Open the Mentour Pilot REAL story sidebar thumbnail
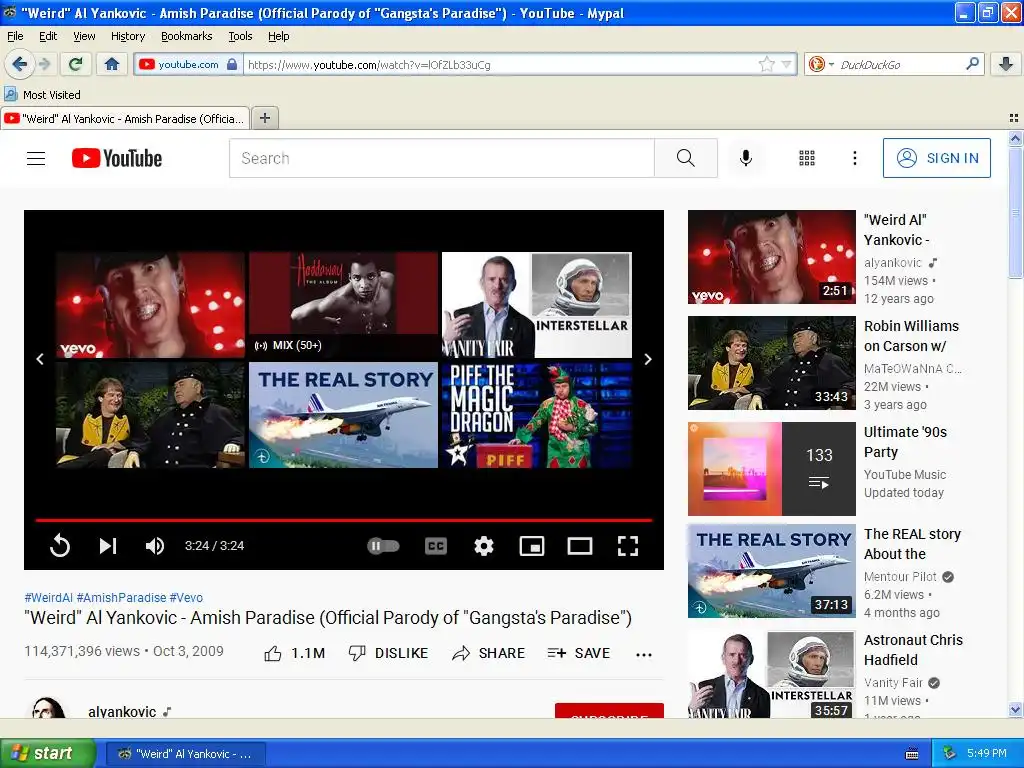Image resolution: width=1024 pixels, height=768 pixels. [x=771, y=571]
